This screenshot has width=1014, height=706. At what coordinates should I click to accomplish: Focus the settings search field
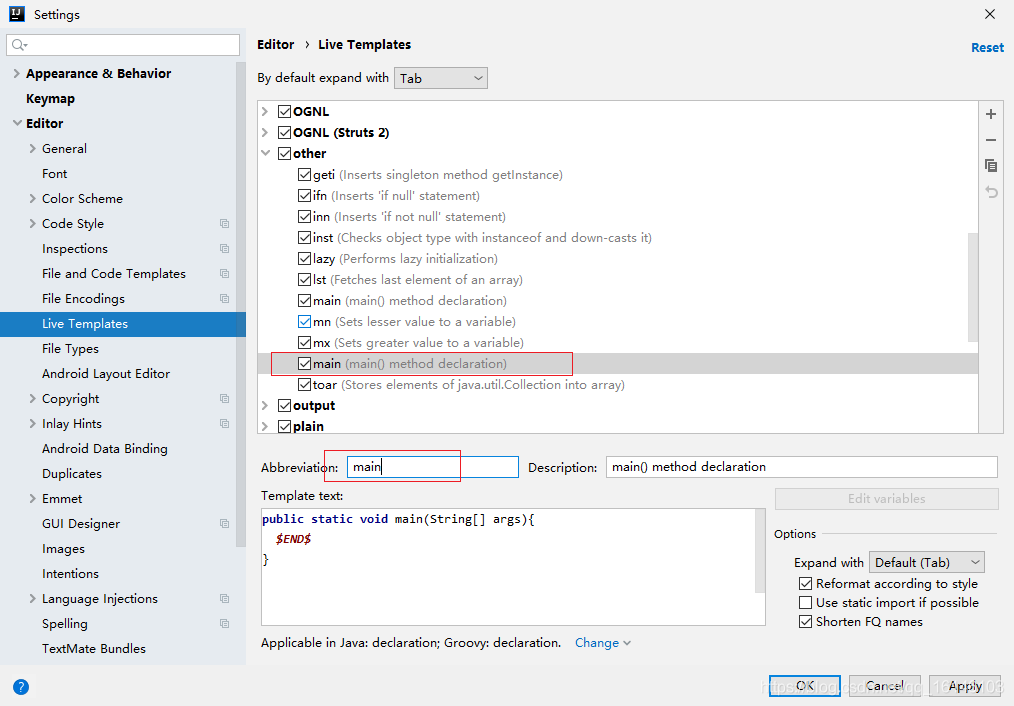click(123, 45)
